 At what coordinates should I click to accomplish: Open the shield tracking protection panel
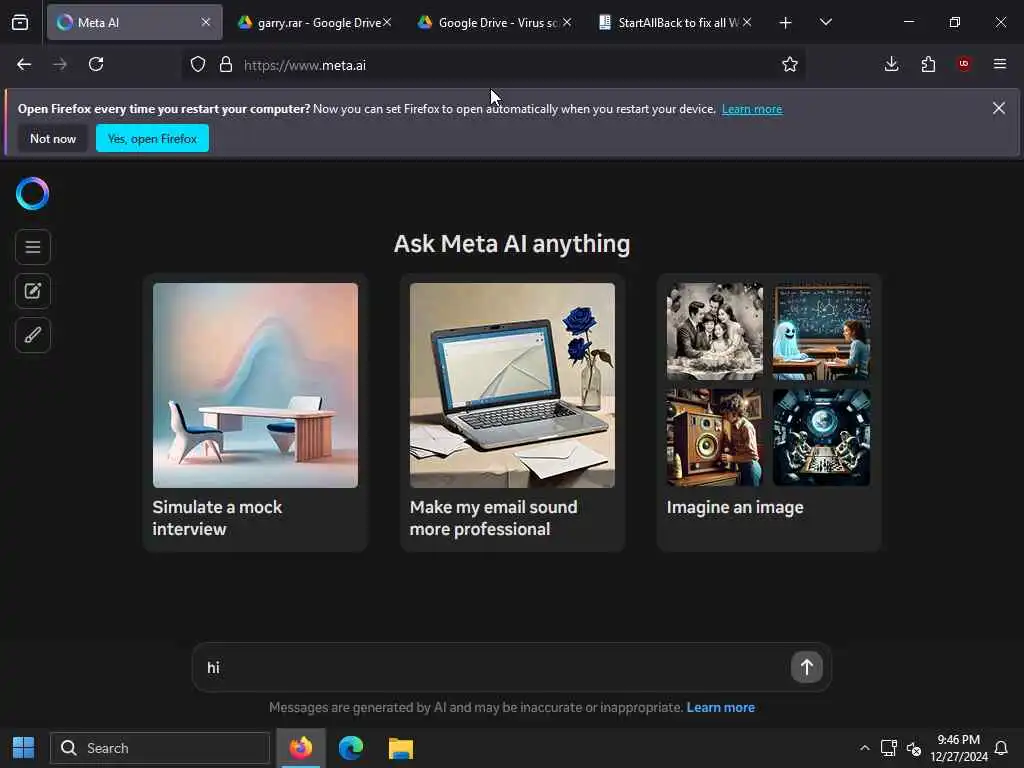(x=198, y=65)
